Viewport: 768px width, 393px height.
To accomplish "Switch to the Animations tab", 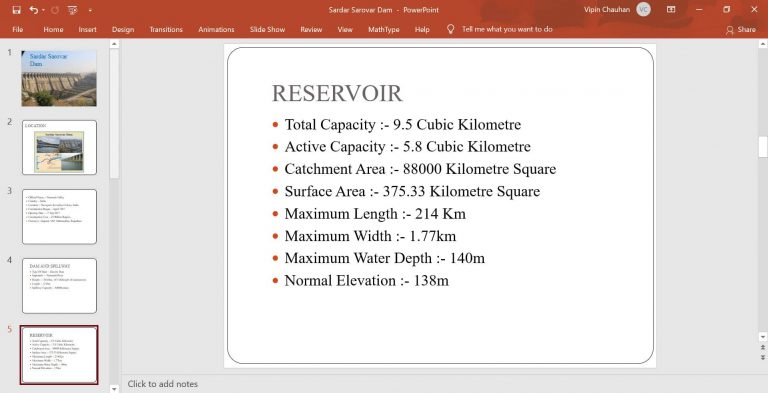I will (216, 29).
